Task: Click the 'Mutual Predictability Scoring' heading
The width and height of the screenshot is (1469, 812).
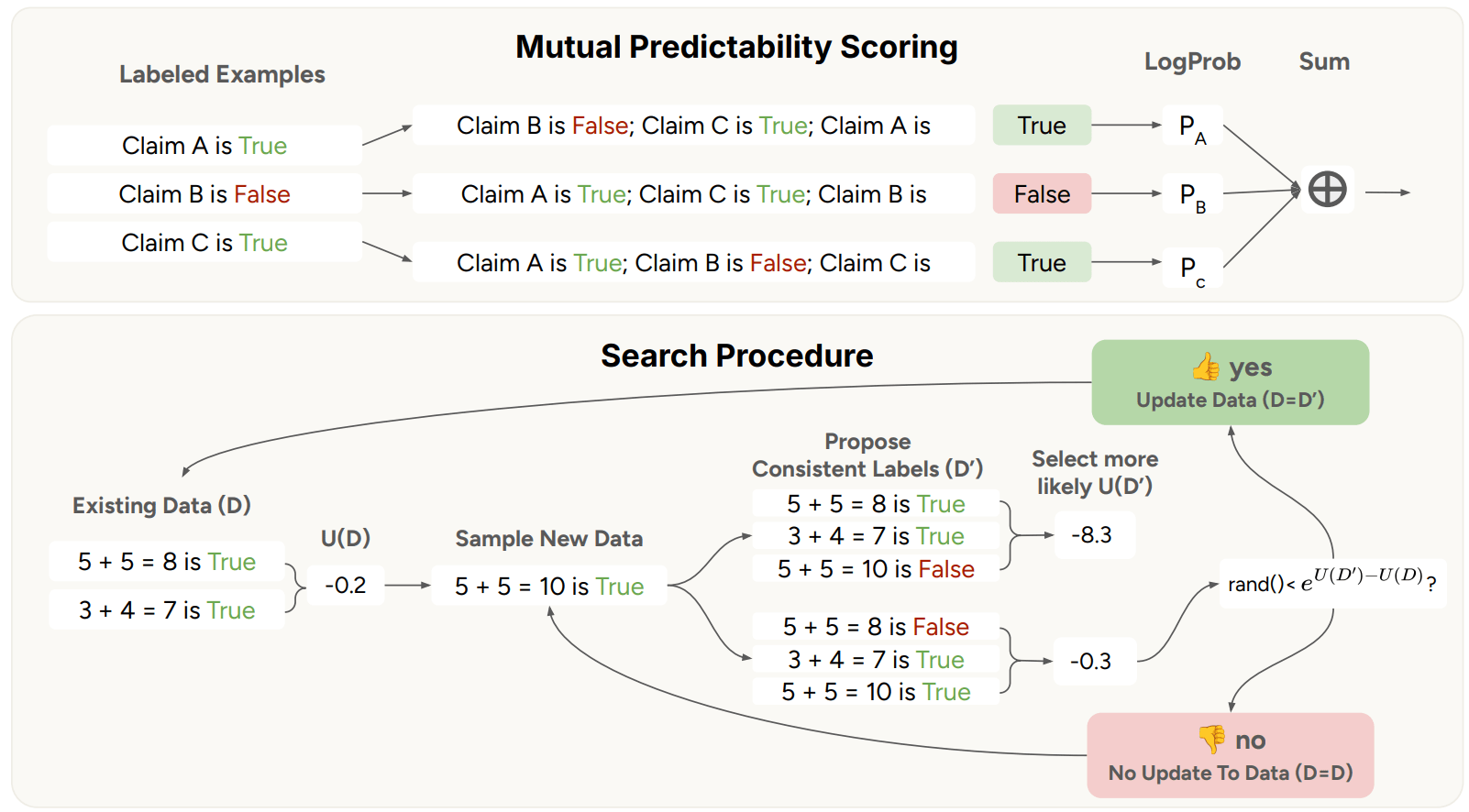Action: pos(736,47)
